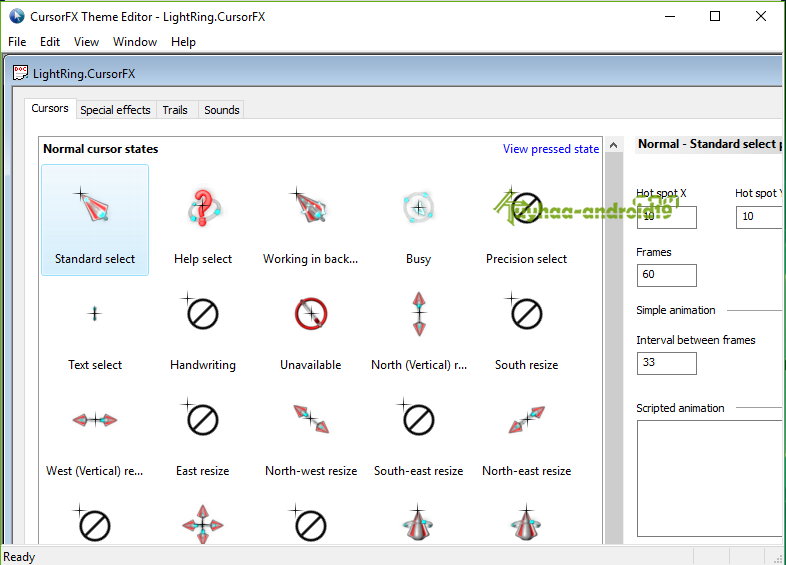Switch to the Cursors tab
786x565 pixels.
pos(50,108)
